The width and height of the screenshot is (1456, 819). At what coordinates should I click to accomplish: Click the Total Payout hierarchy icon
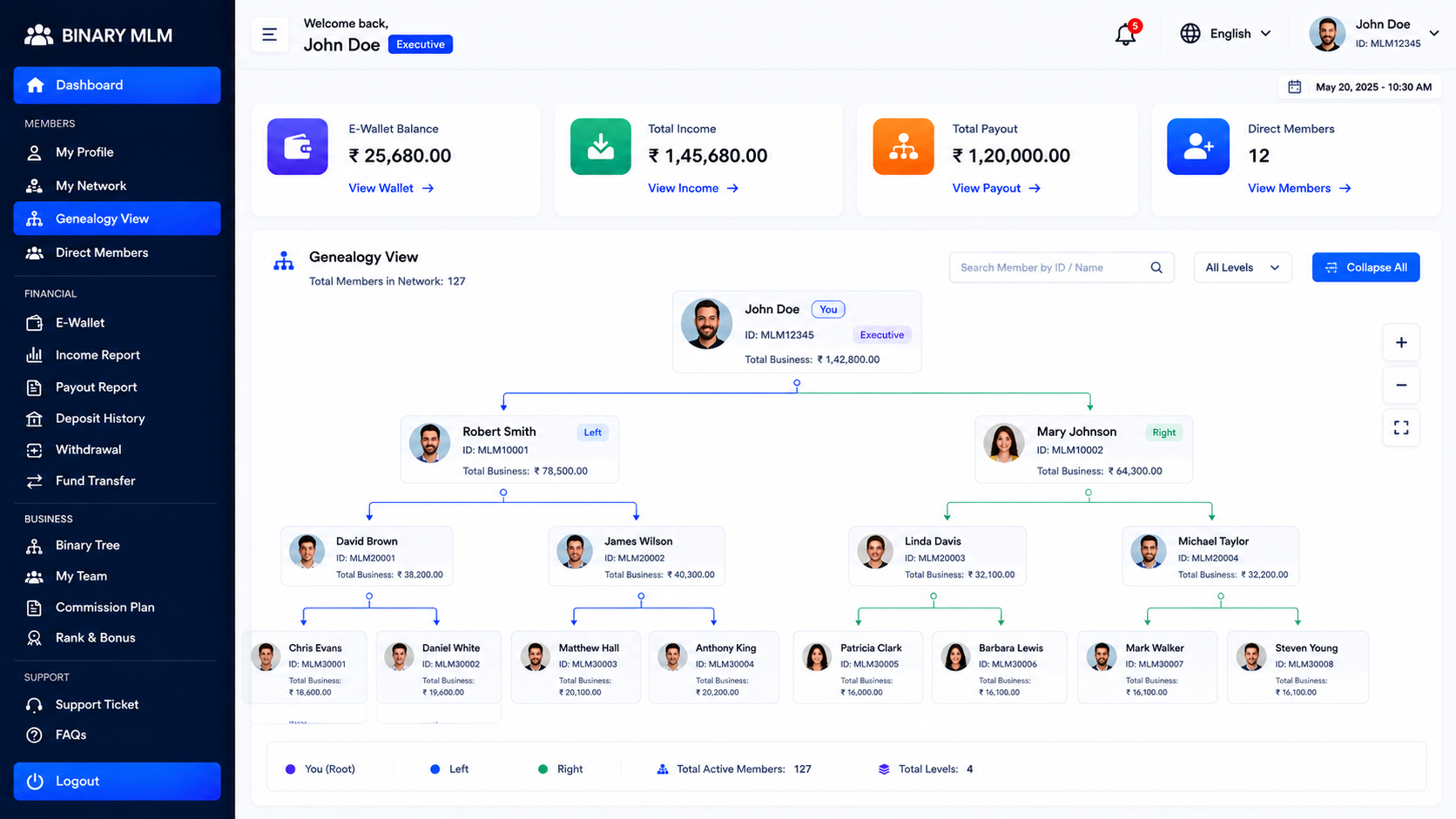pyautogui.click(x=903, y=146)
